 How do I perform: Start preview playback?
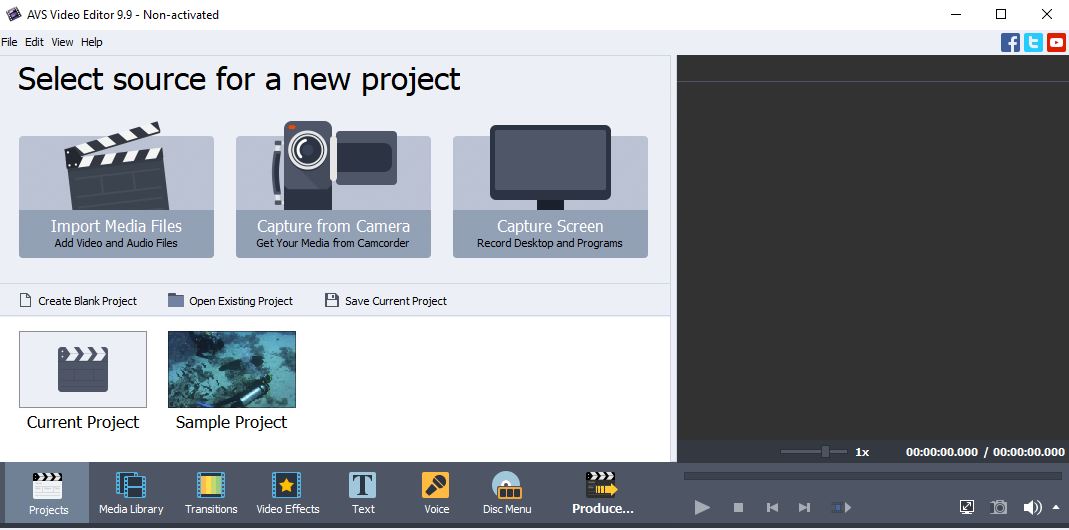point(702,507)
